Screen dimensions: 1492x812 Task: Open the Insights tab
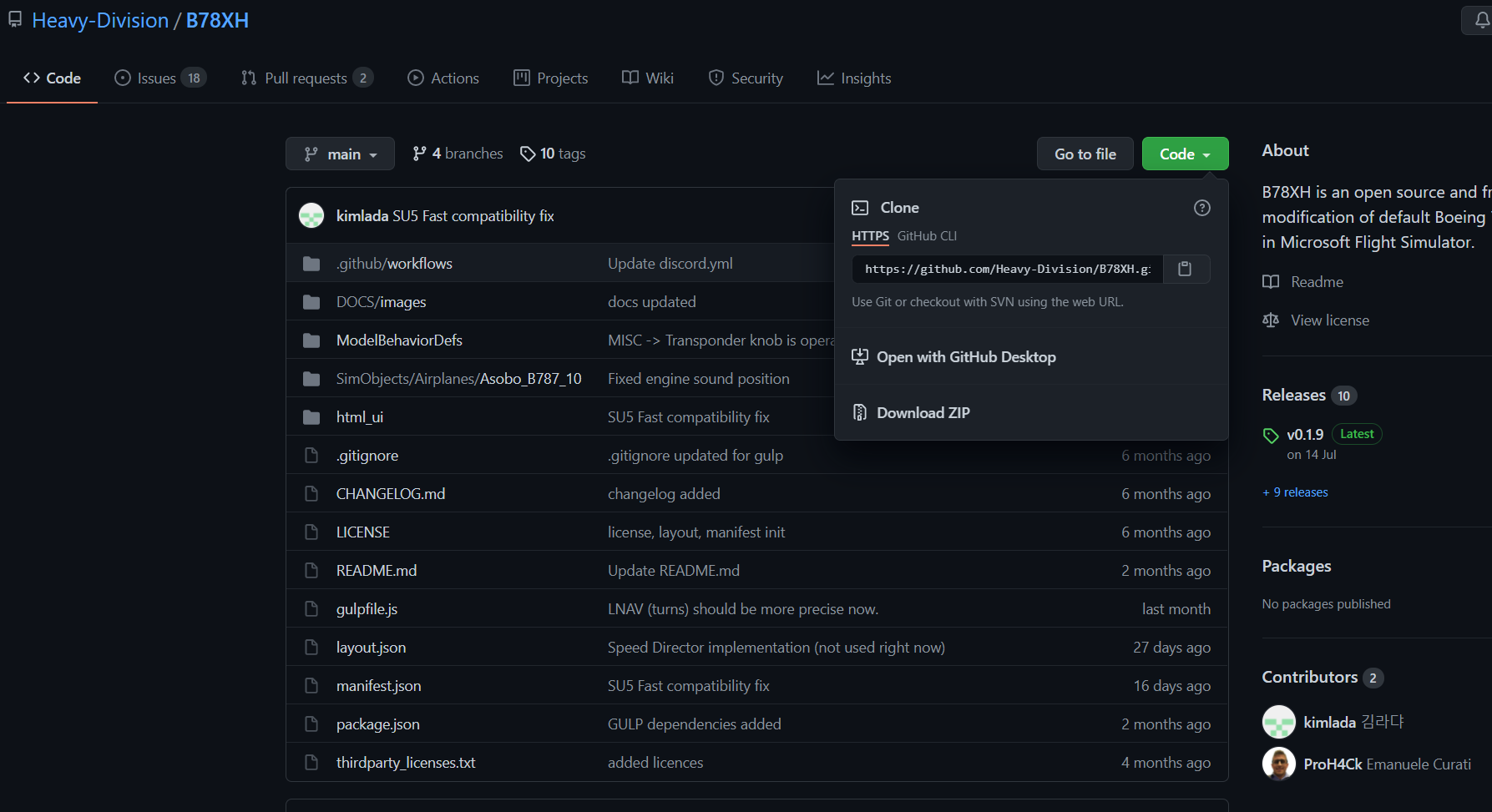(854, 78)
